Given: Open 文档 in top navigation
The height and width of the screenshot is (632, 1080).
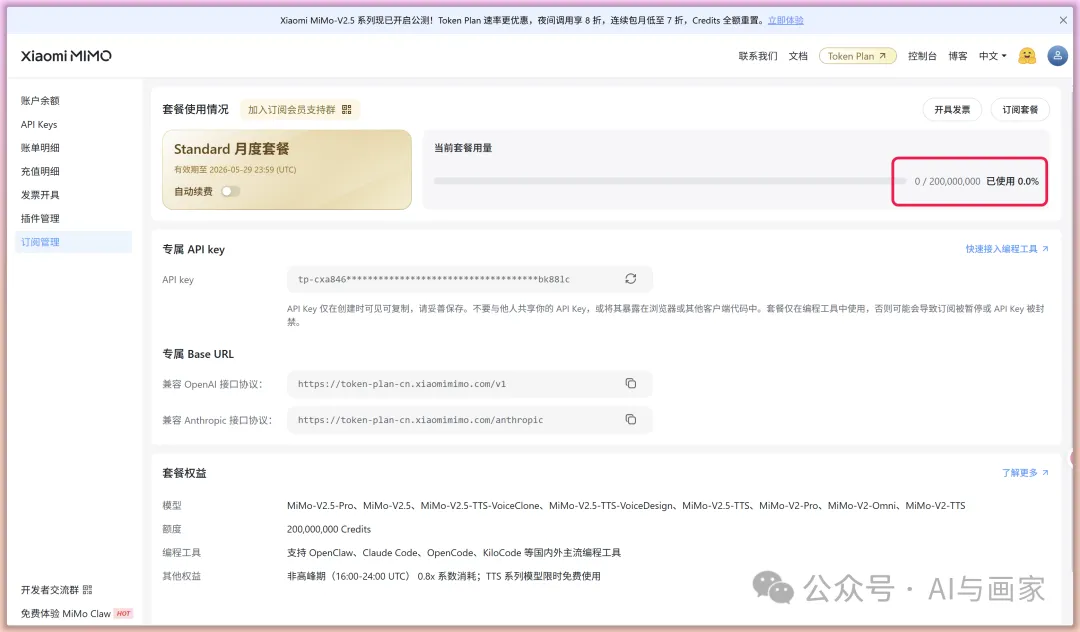Looking at the screenshot, I should (x=798, y=56).
